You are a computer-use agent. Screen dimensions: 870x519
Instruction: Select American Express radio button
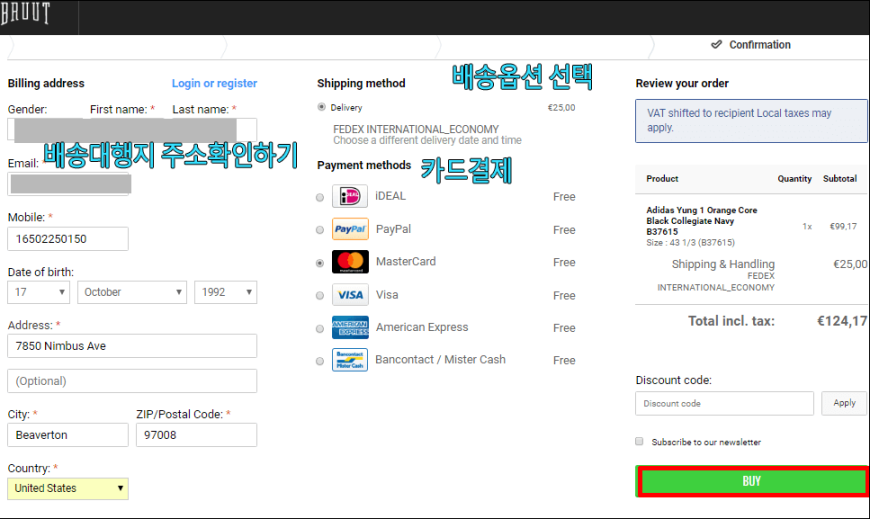pos(320,329)
